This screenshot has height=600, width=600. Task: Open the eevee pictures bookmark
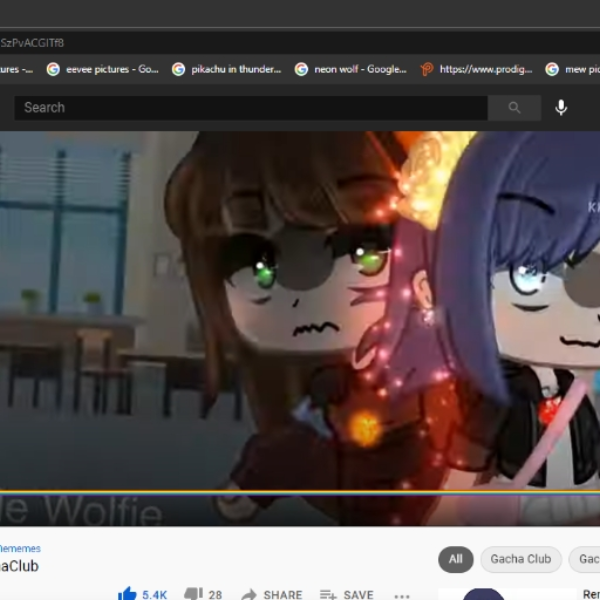coord(103,69)
